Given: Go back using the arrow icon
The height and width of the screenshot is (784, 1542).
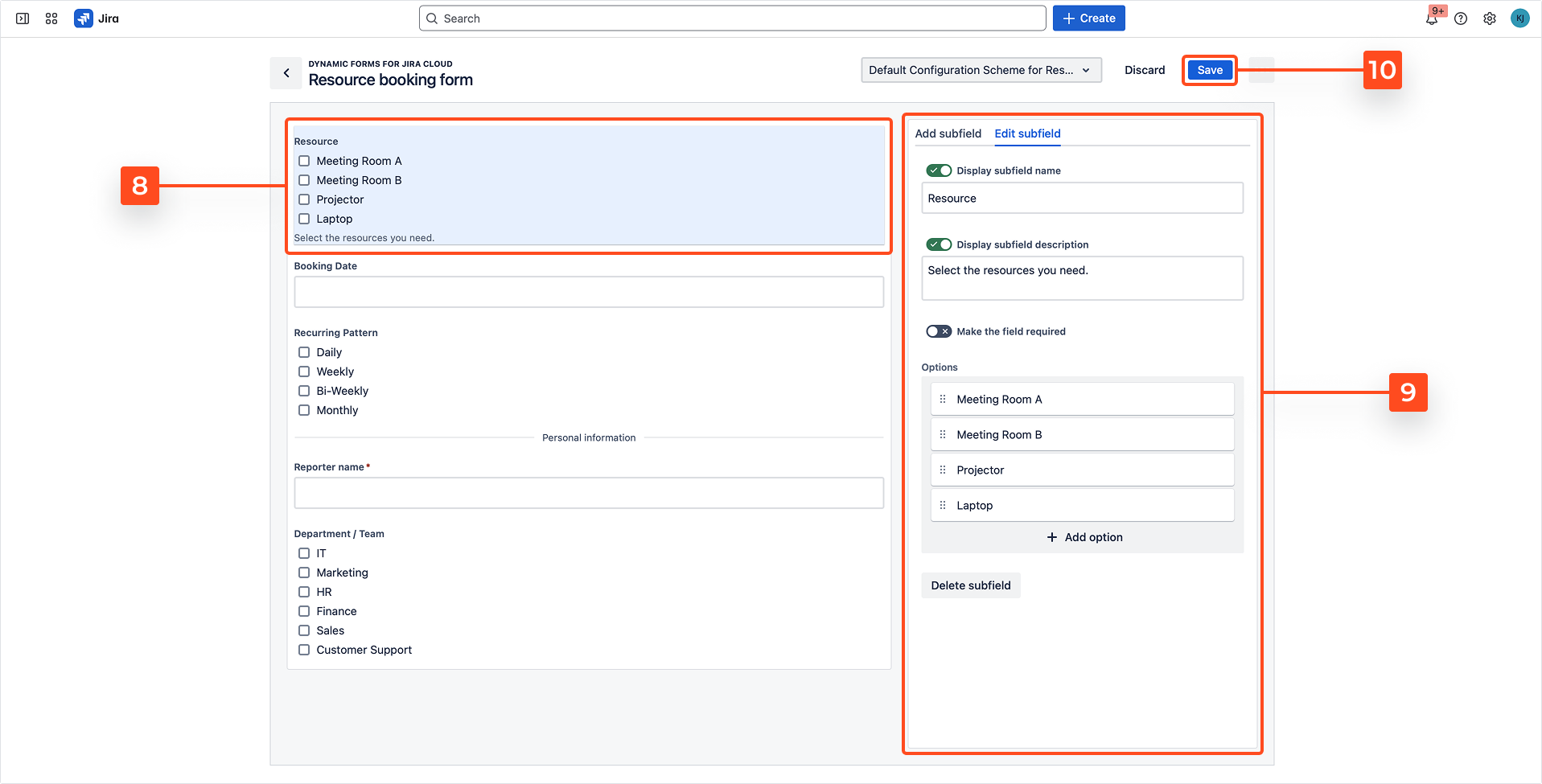Looking at the screenshot, I should click(x=286, y=72).
